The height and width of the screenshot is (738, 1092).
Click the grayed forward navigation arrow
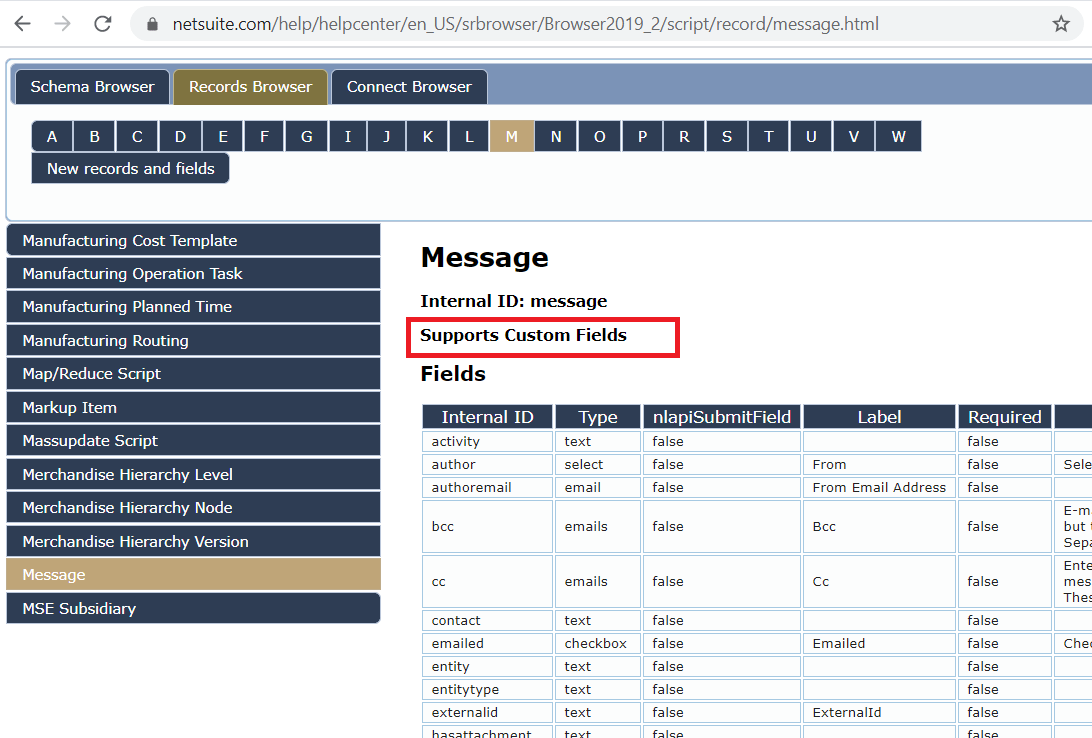tap(62, 22)
